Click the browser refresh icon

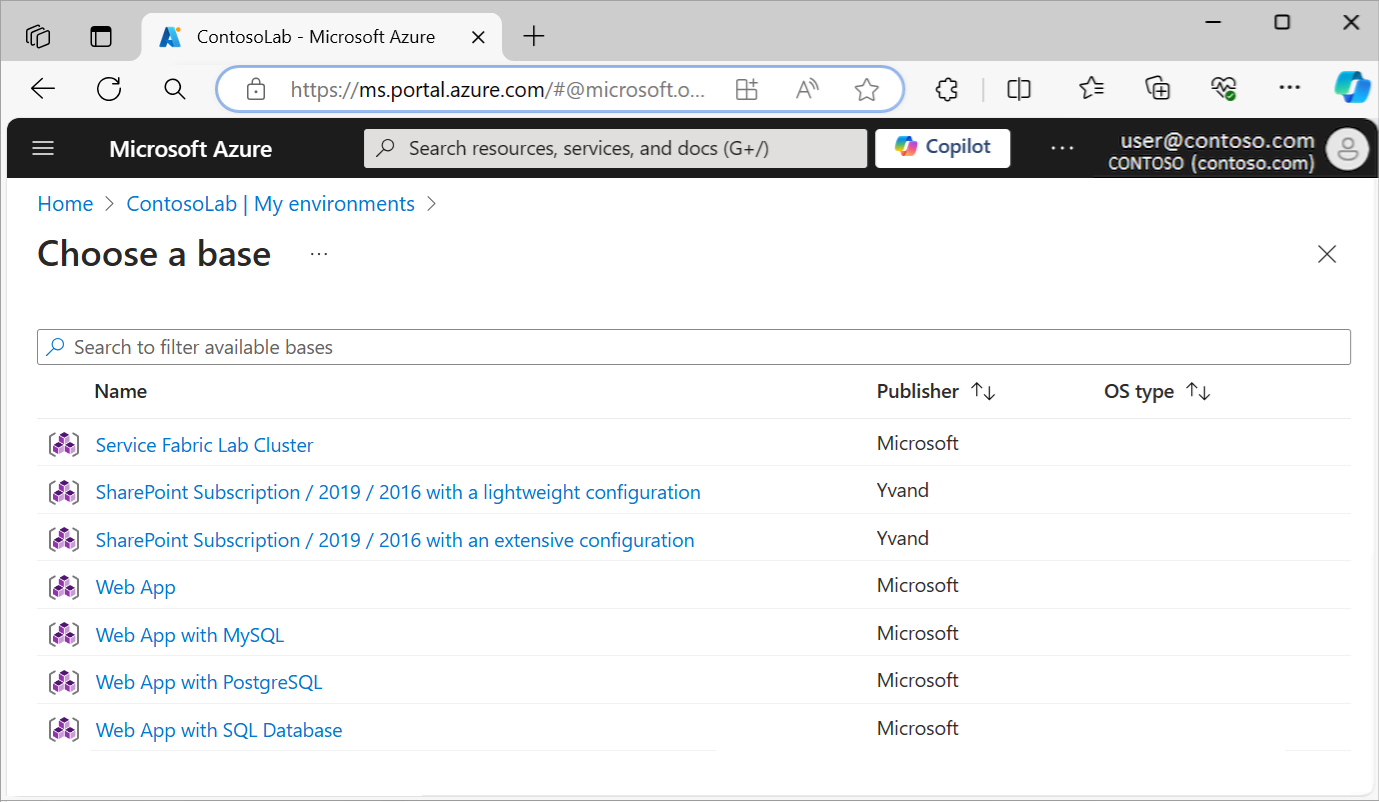[109, 89]
